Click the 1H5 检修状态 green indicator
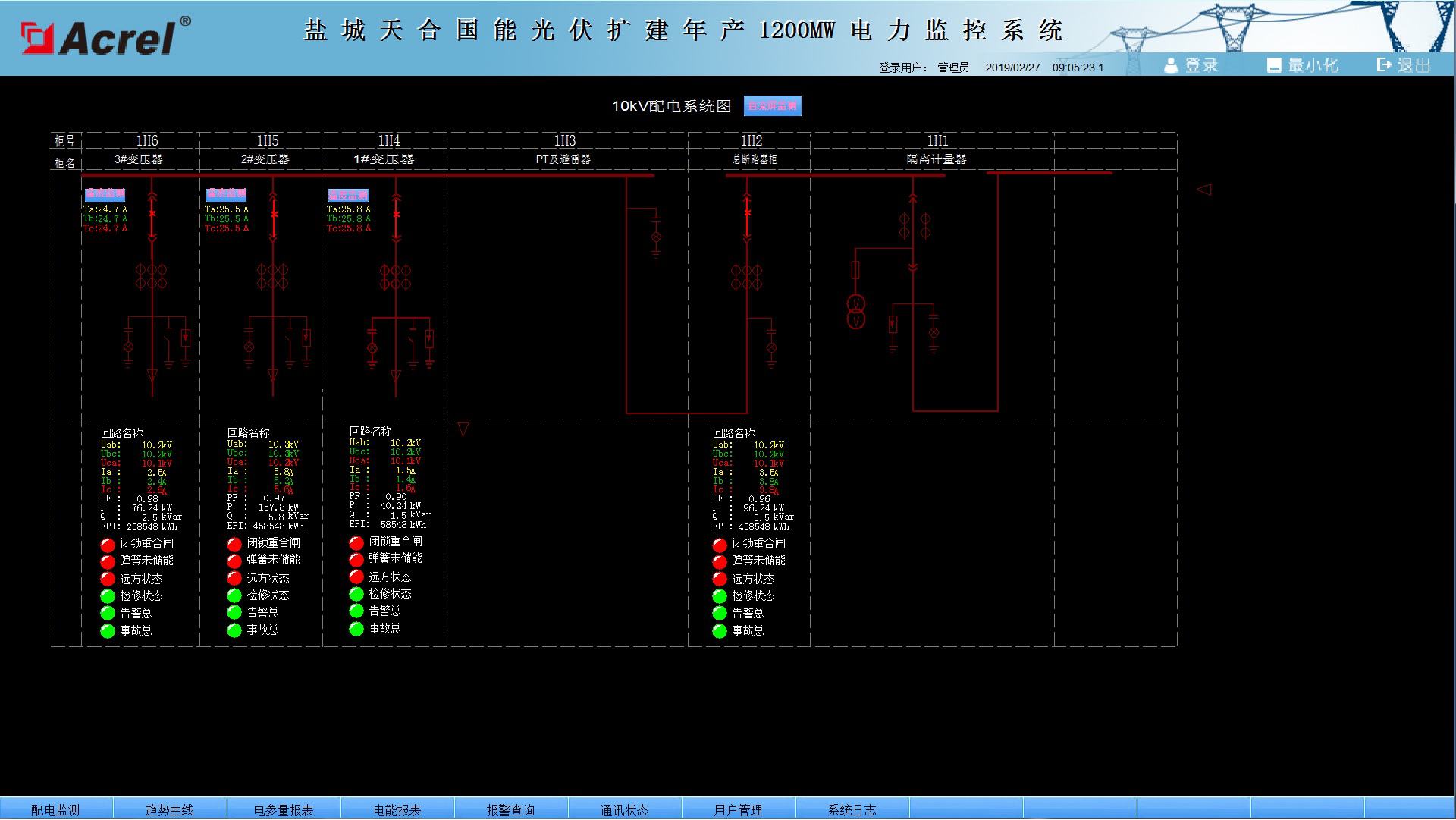The image size is (1456, 820). point(234,595)
